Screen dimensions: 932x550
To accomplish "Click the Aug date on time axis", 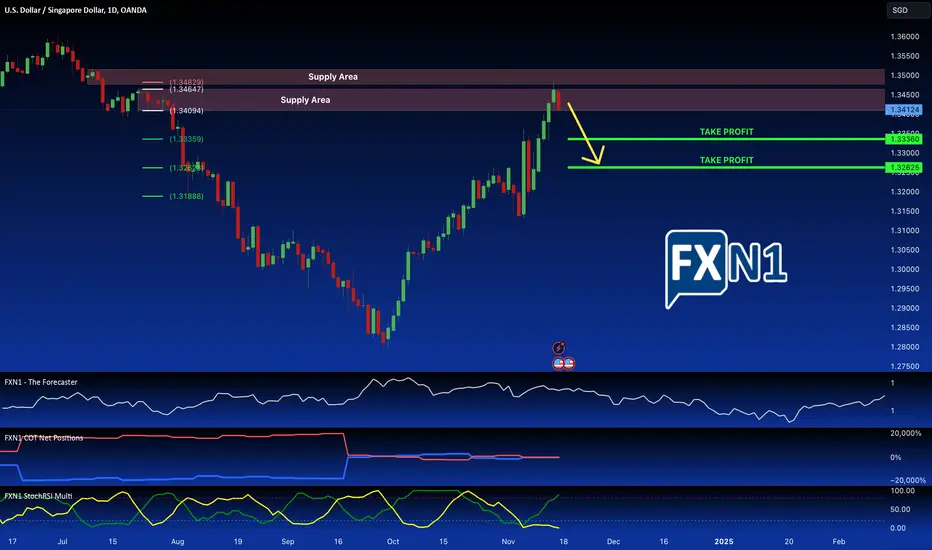I will pyautogui.click(x=177, y=542).
